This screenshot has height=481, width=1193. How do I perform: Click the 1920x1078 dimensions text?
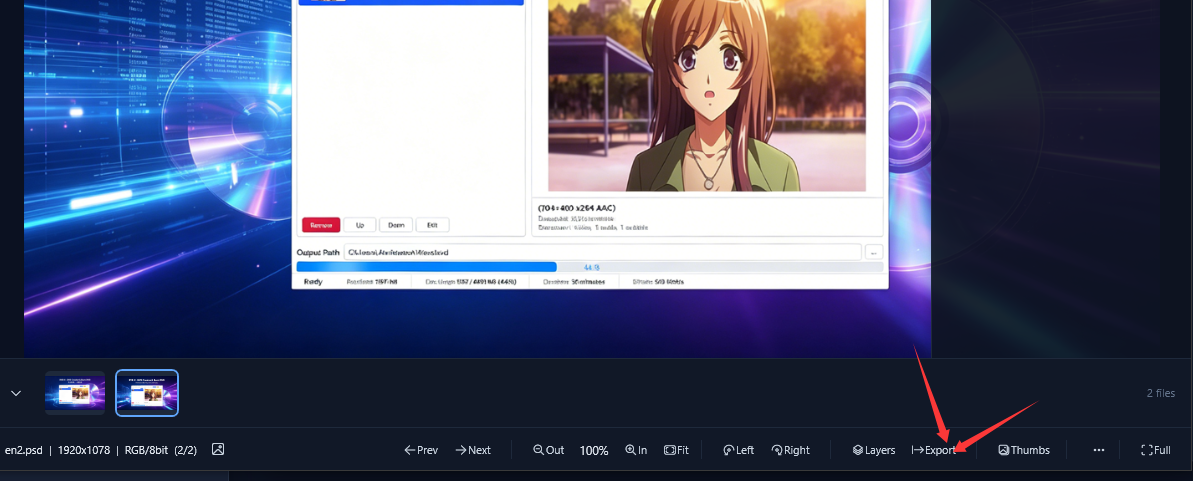click(x=84, y=450)
